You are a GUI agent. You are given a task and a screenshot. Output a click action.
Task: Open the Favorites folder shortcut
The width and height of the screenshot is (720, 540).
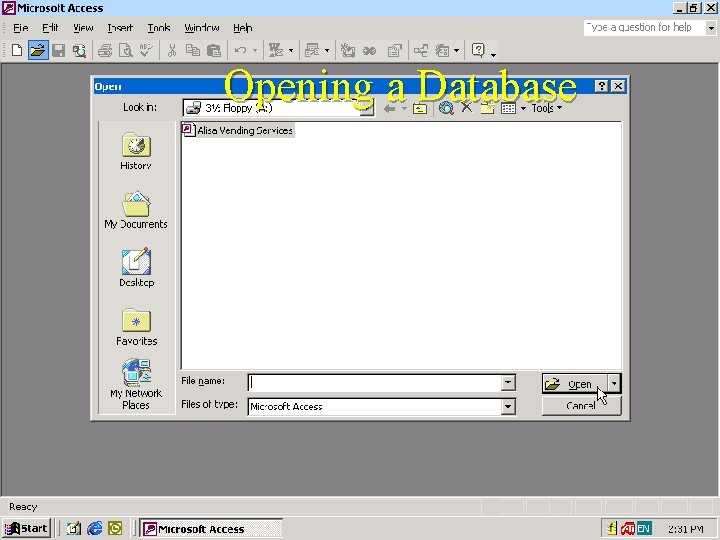pyautogui.click(x=136, y=327)
